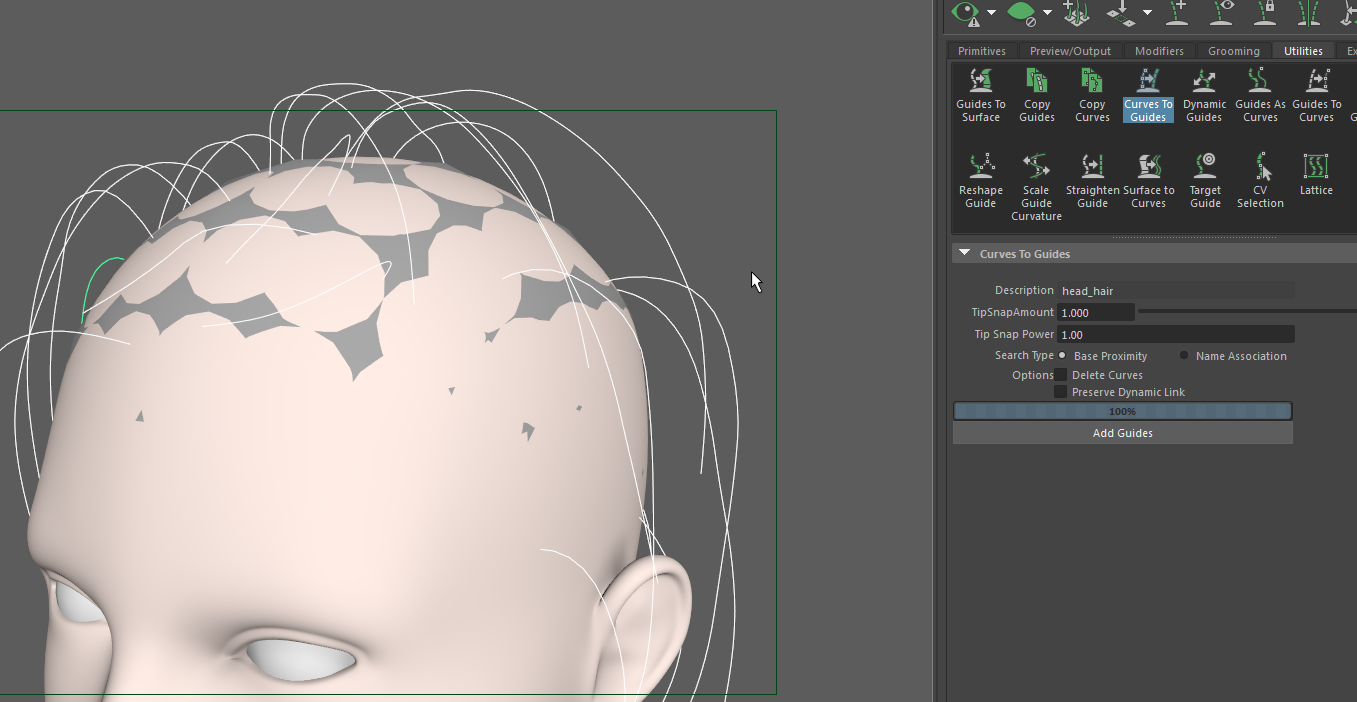
Task: Open the dropdown beside the down-arrow toolbar icon
Action: [1148, 15]
